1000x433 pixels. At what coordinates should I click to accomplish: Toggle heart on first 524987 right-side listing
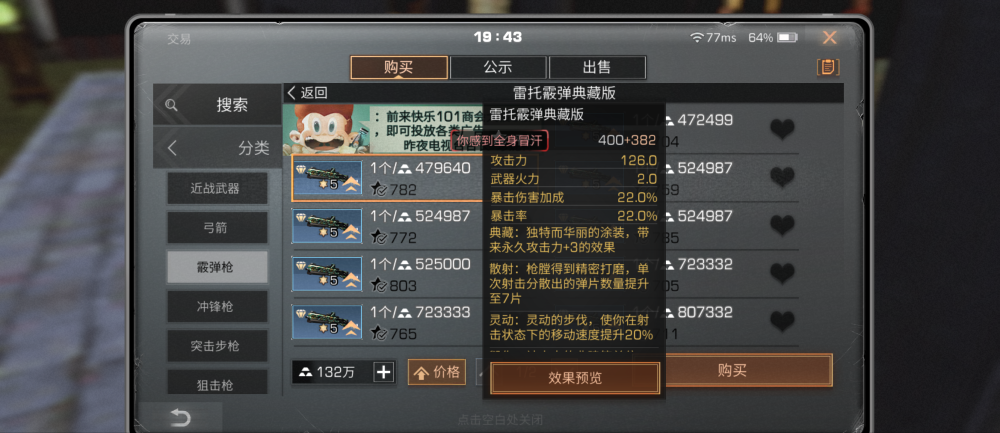[x=782, y=177]
